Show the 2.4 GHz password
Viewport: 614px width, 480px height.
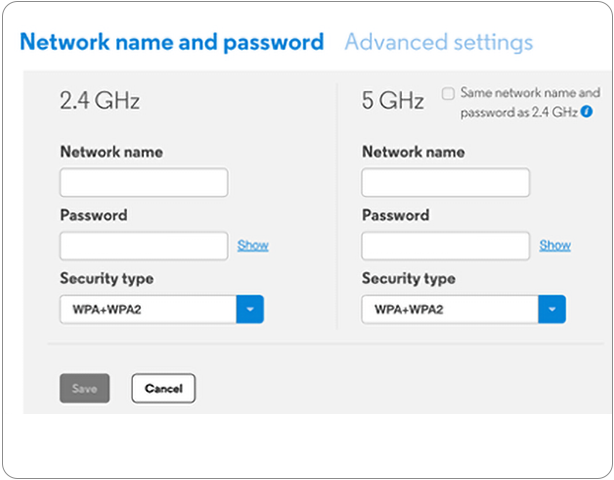(253, 245)
